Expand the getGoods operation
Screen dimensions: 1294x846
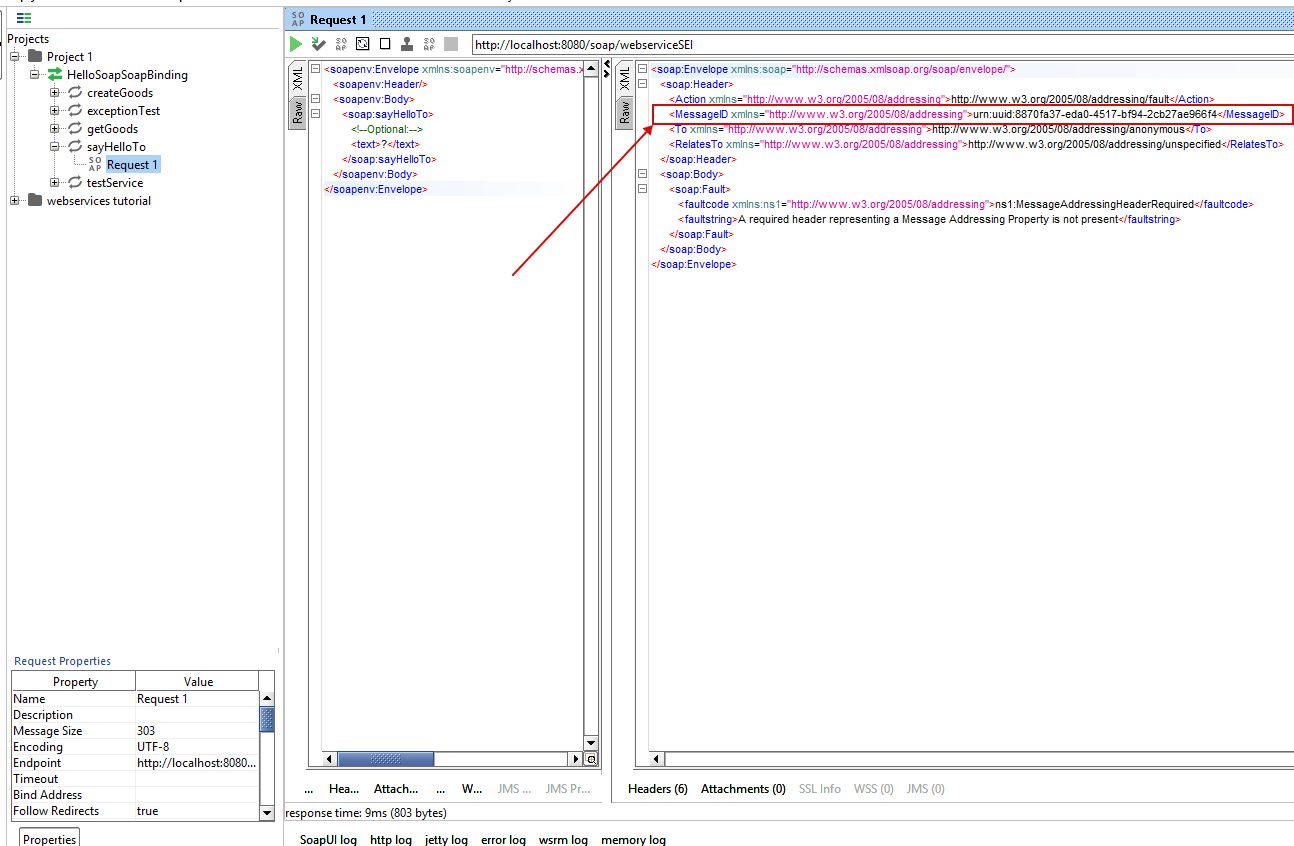click(x=55, y=128)
